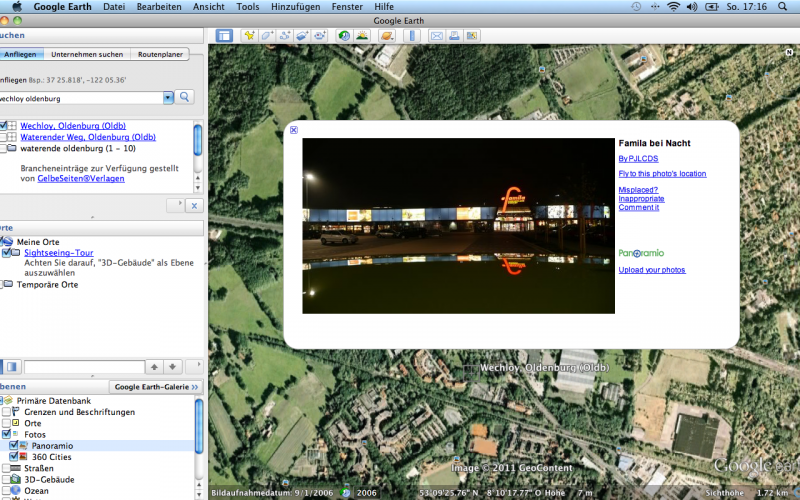Click the planet switcher icon
800x500 pixels.
385,36
